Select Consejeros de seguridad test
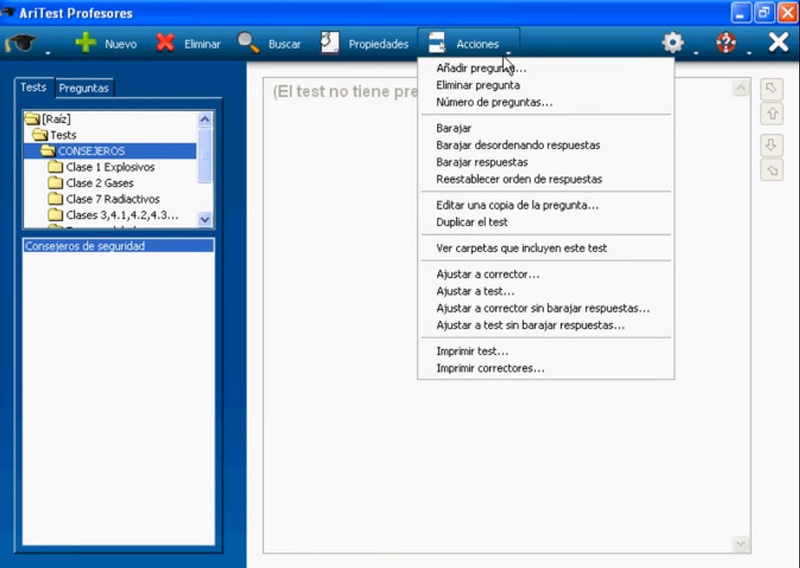The height and width of the screenshot is (568, 800). (118, 246)
